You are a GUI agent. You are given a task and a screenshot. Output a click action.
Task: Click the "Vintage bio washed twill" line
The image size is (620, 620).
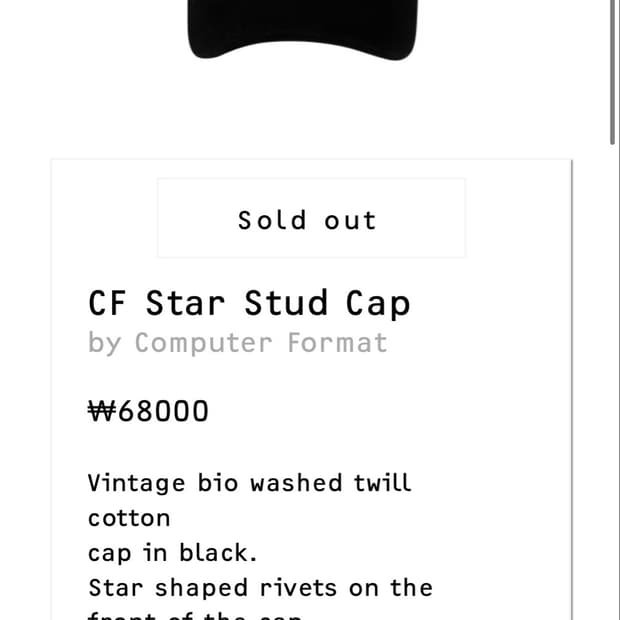coord(250,483)
